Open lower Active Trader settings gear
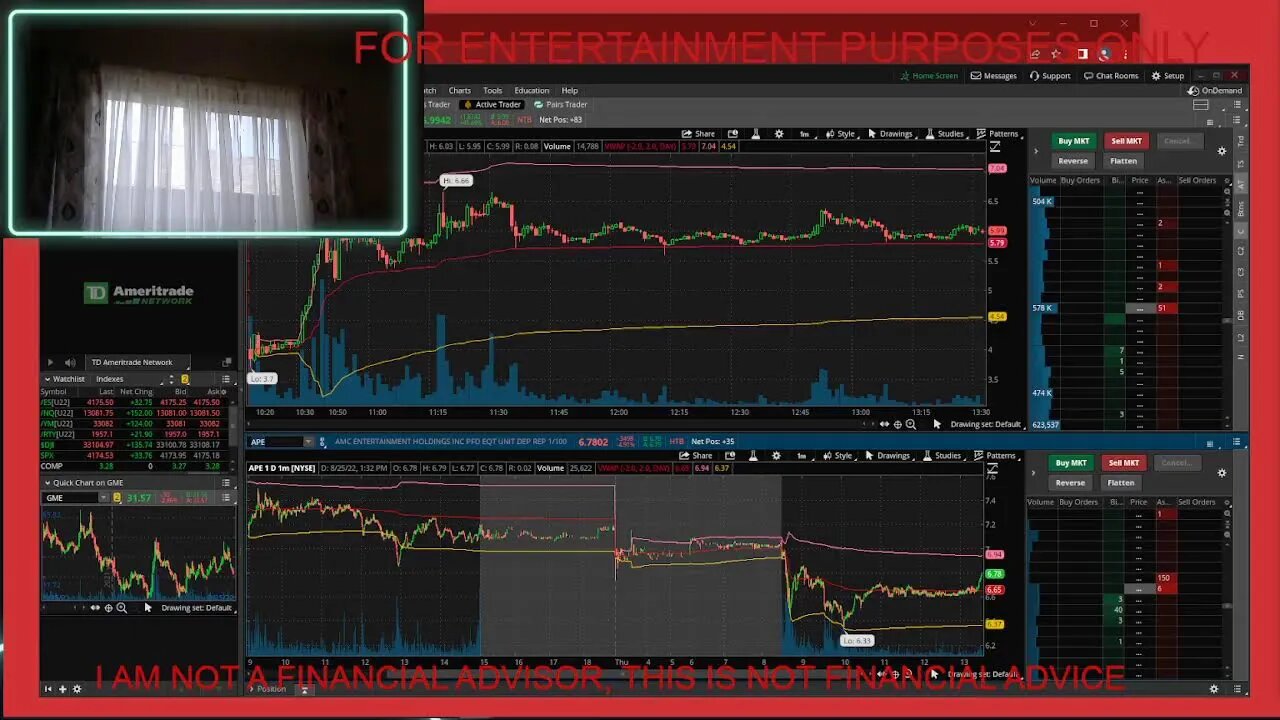The image size is (1280, 720). [x=1221, y=472]
